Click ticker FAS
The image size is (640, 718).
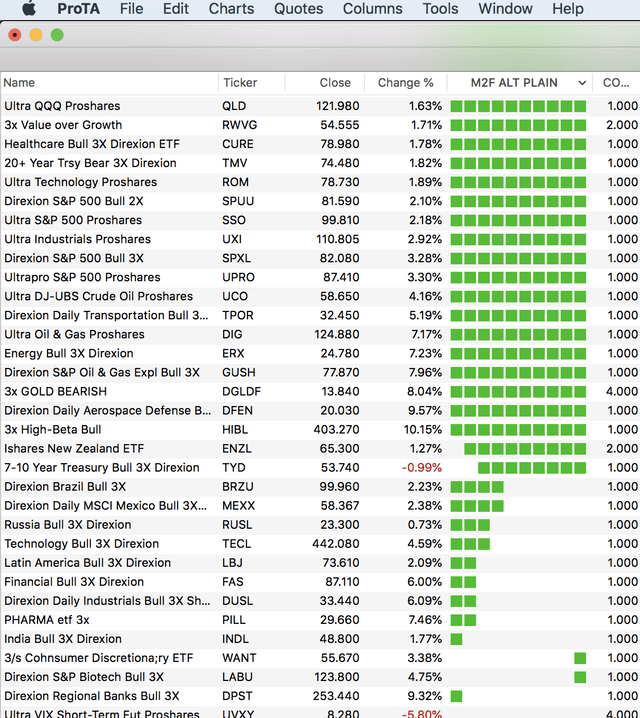click(233, 582)
